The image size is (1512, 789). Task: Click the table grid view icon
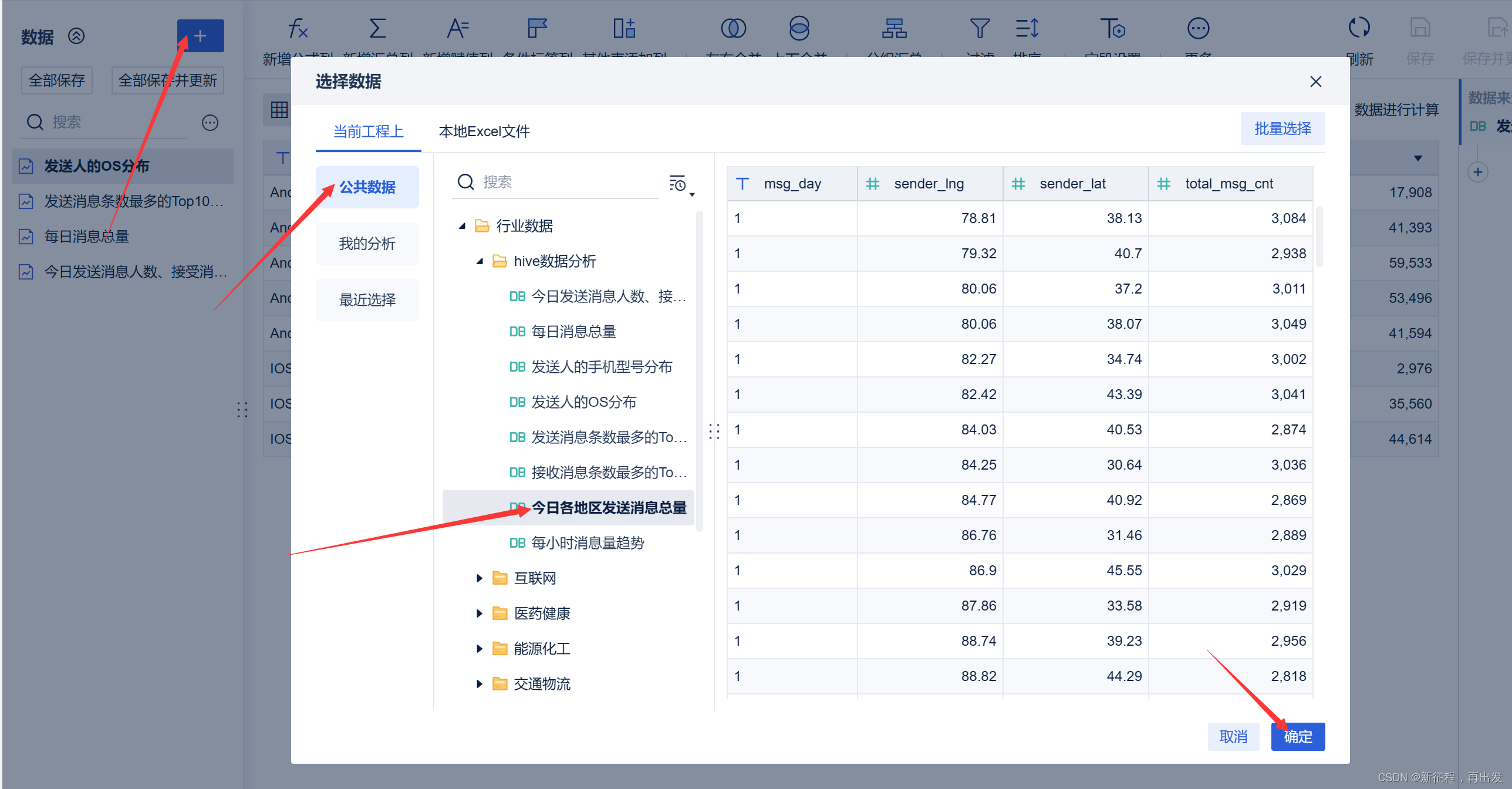(279, 109)
